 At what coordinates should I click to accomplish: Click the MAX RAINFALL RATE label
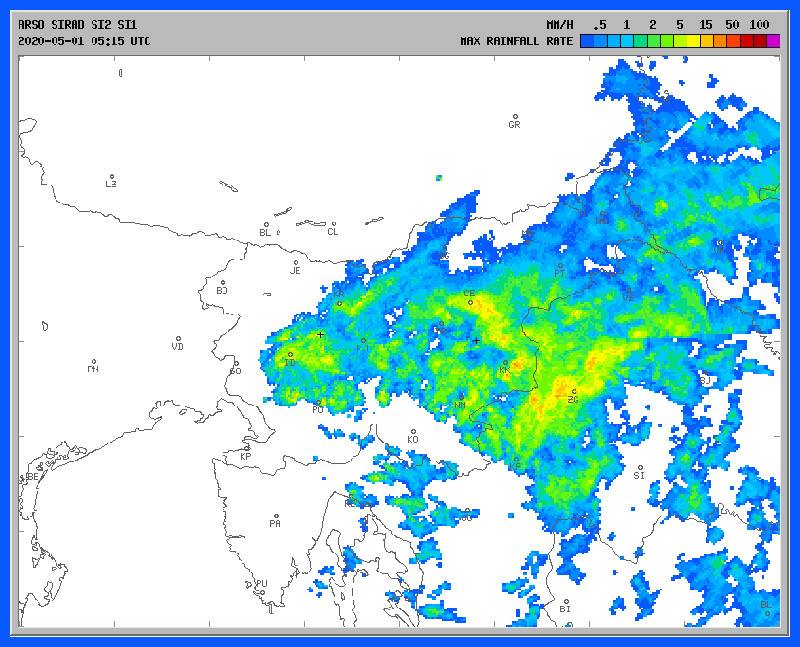tap(516, 41)
